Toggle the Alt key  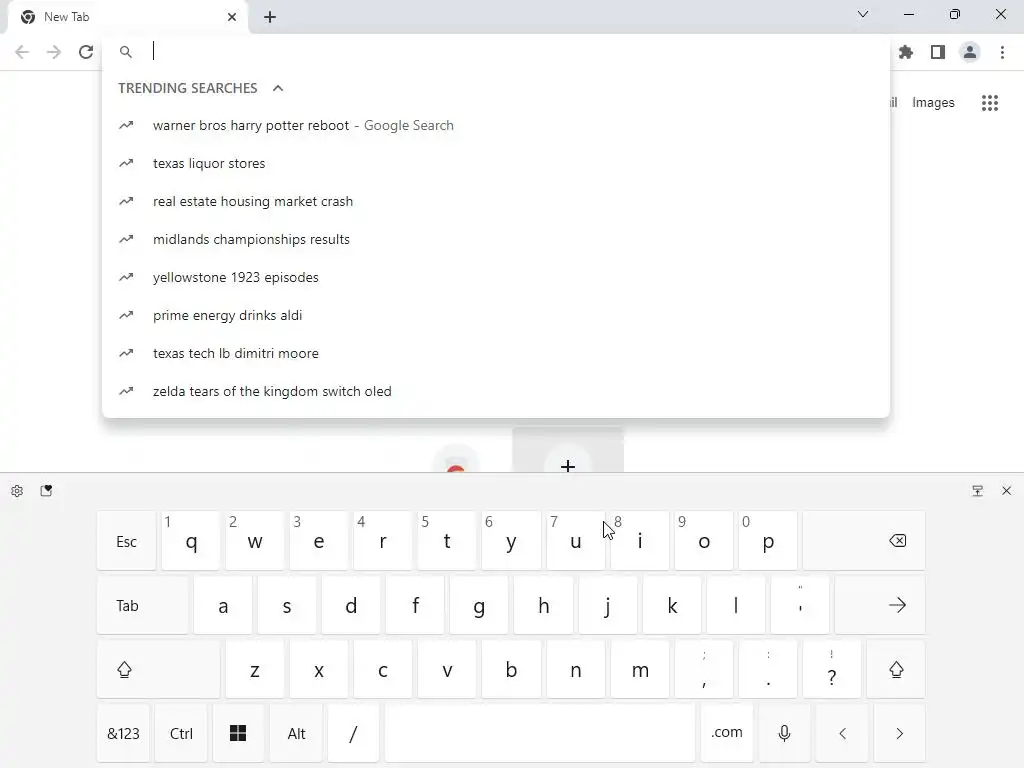(296, 733)
